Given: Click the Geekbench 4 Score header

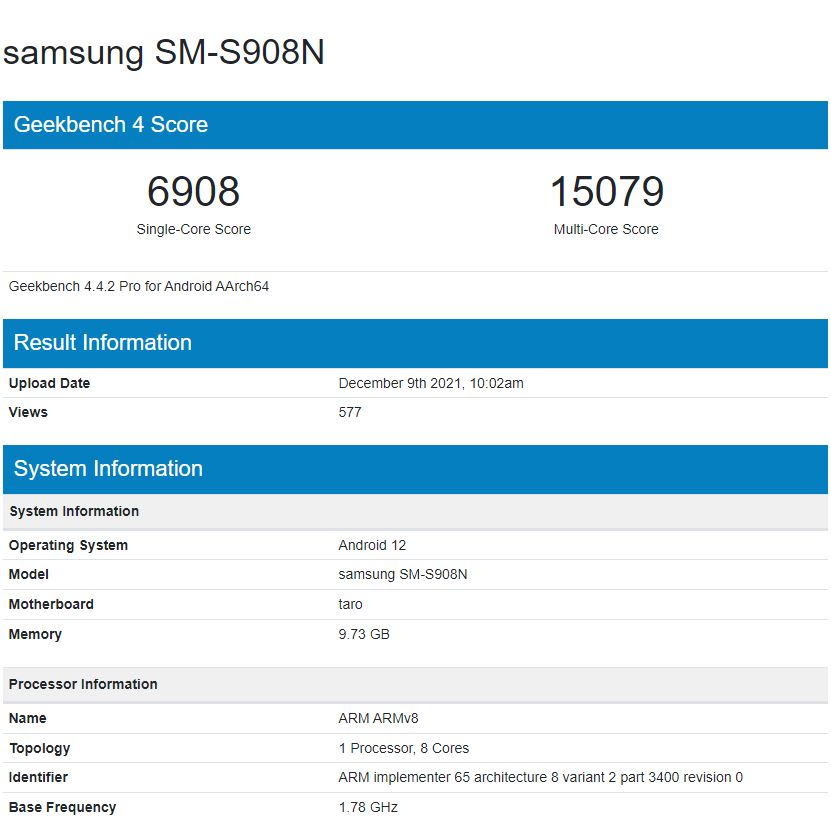Looking at the screenshot, I should pyautogui.click(x=111, y=125).
